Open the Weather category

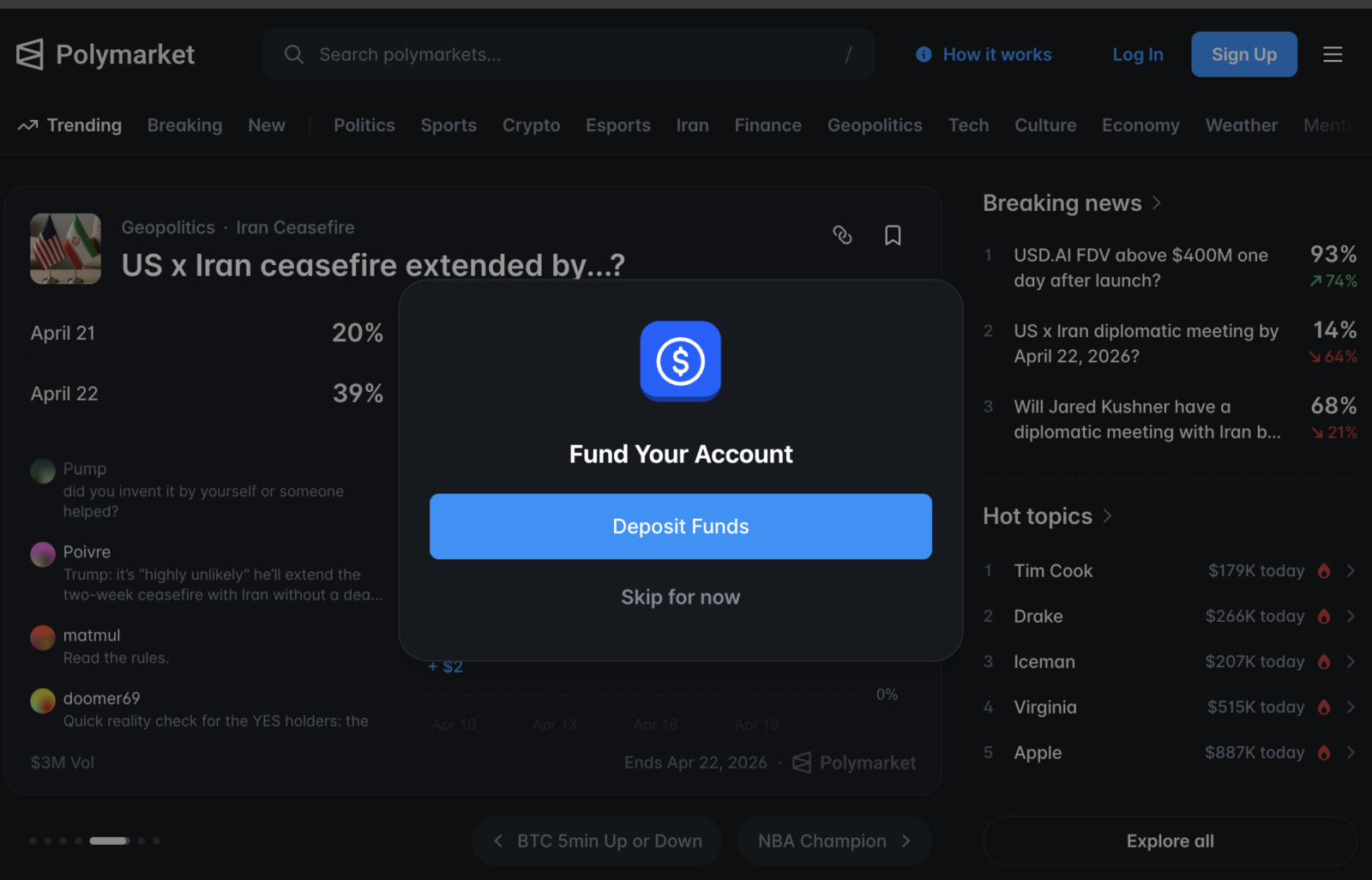pos(1242,125)
